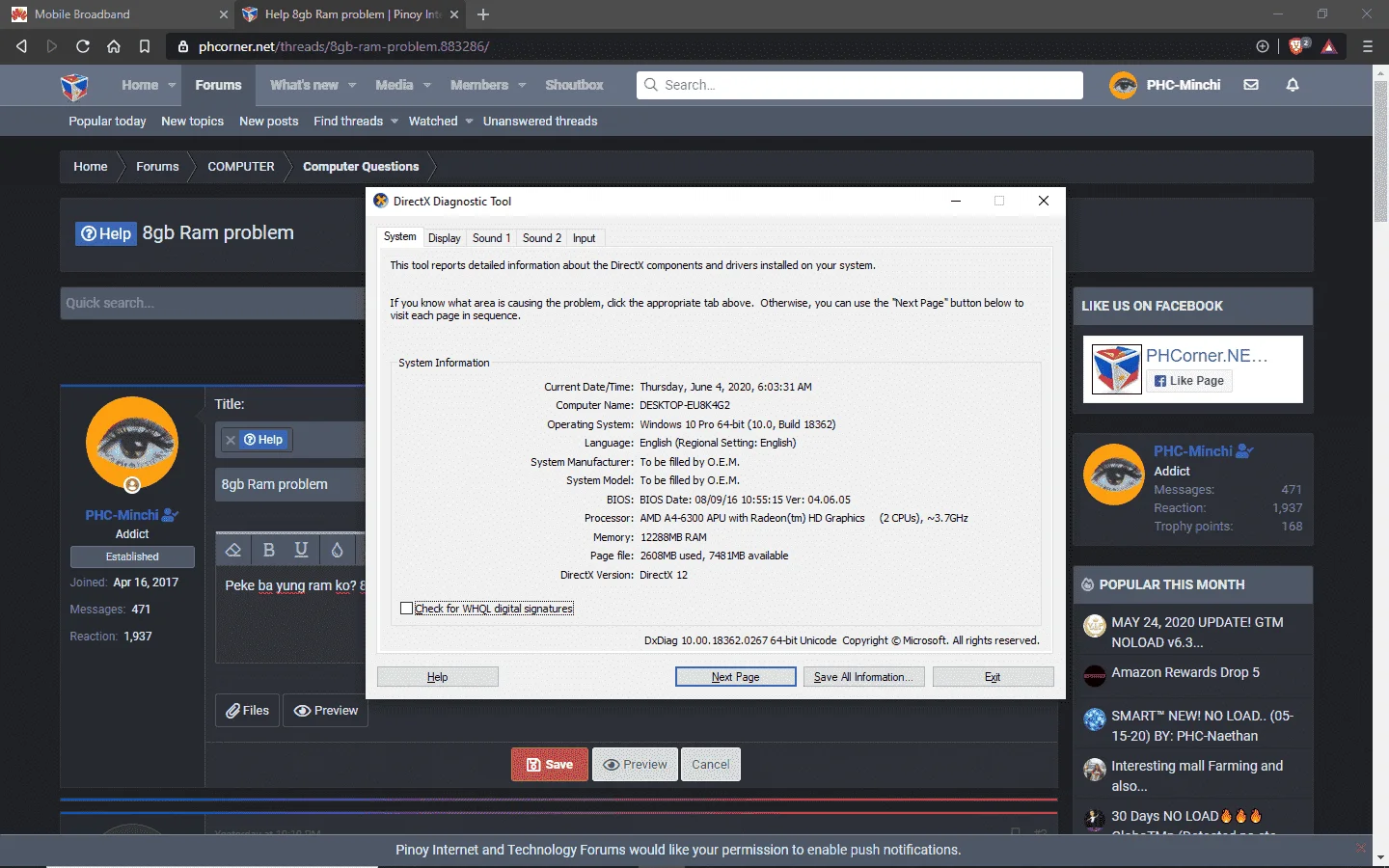This screenshot has width=1389, height=868.
Task: Click the thread title input field
Action: click(x=290, y=484)
